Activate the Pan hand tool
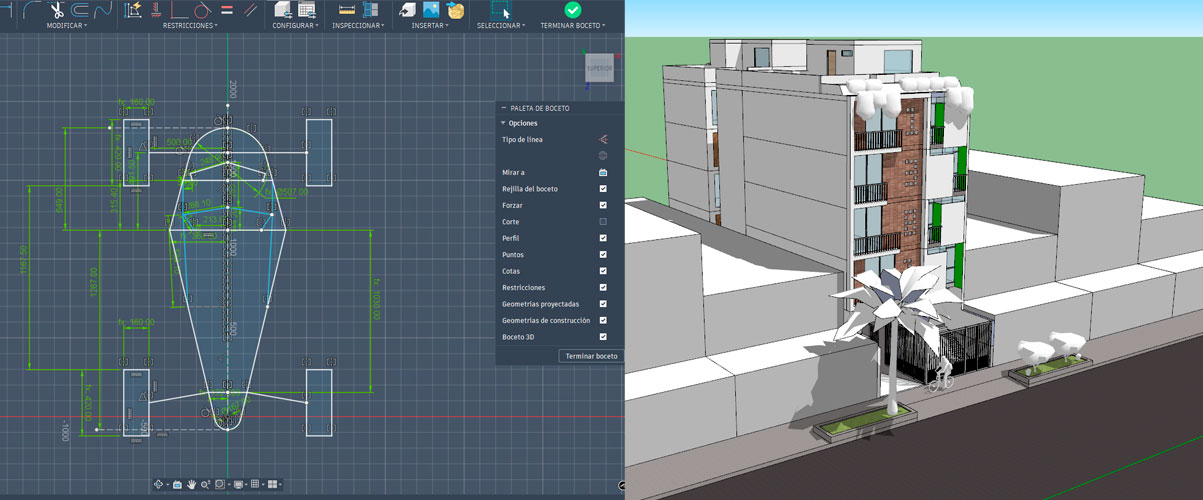This screenshot has height=500, width=1203. pos(191,484)
